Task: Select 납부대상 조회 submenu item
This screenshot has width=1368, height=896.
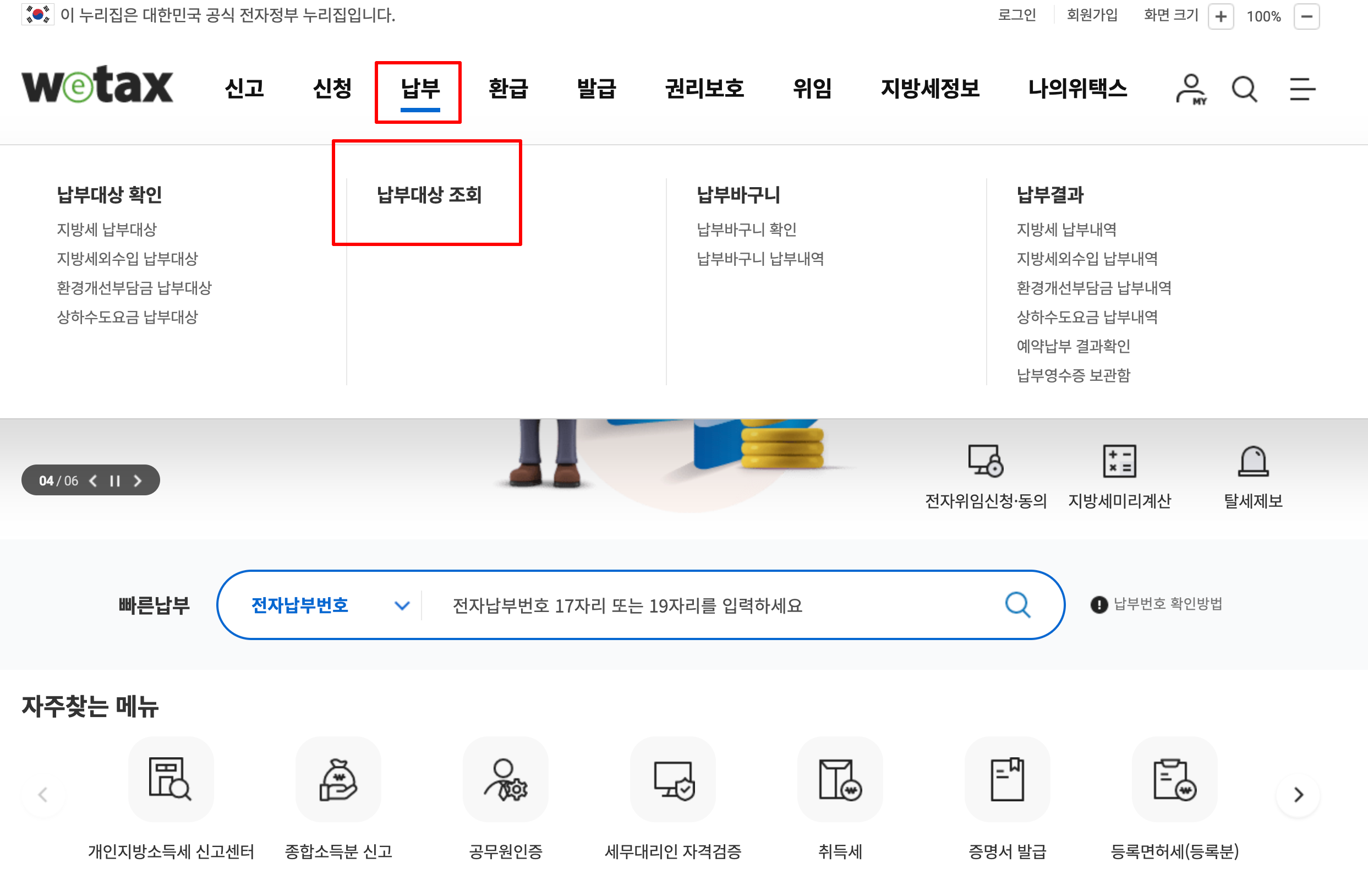Action: (429, 195)
